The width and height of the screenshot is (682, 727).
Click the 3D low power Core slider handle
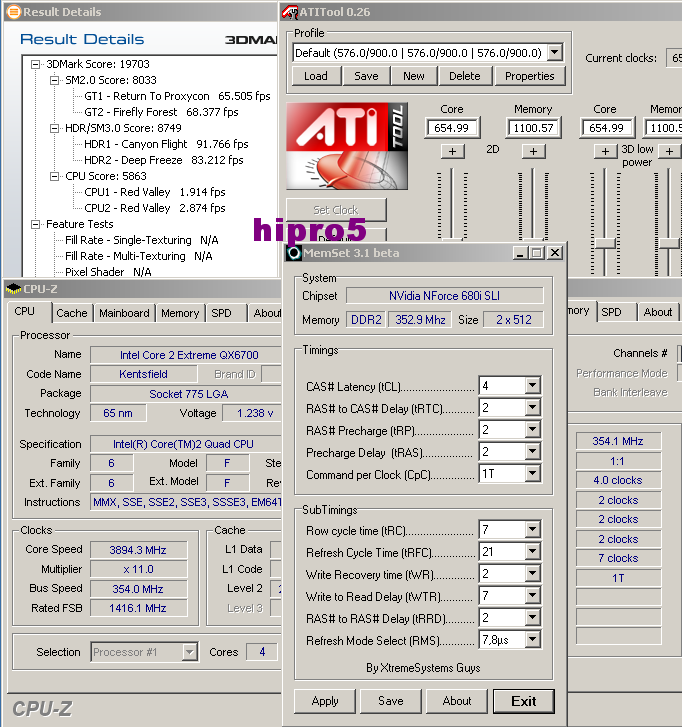[x=605, y=243]
